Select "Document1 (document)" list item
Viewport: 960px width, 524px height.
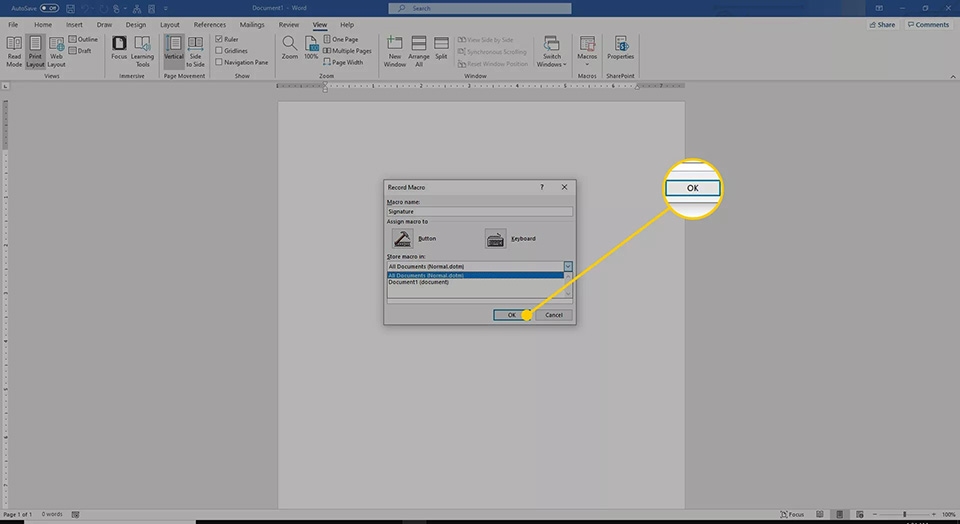tap(475, 282)
